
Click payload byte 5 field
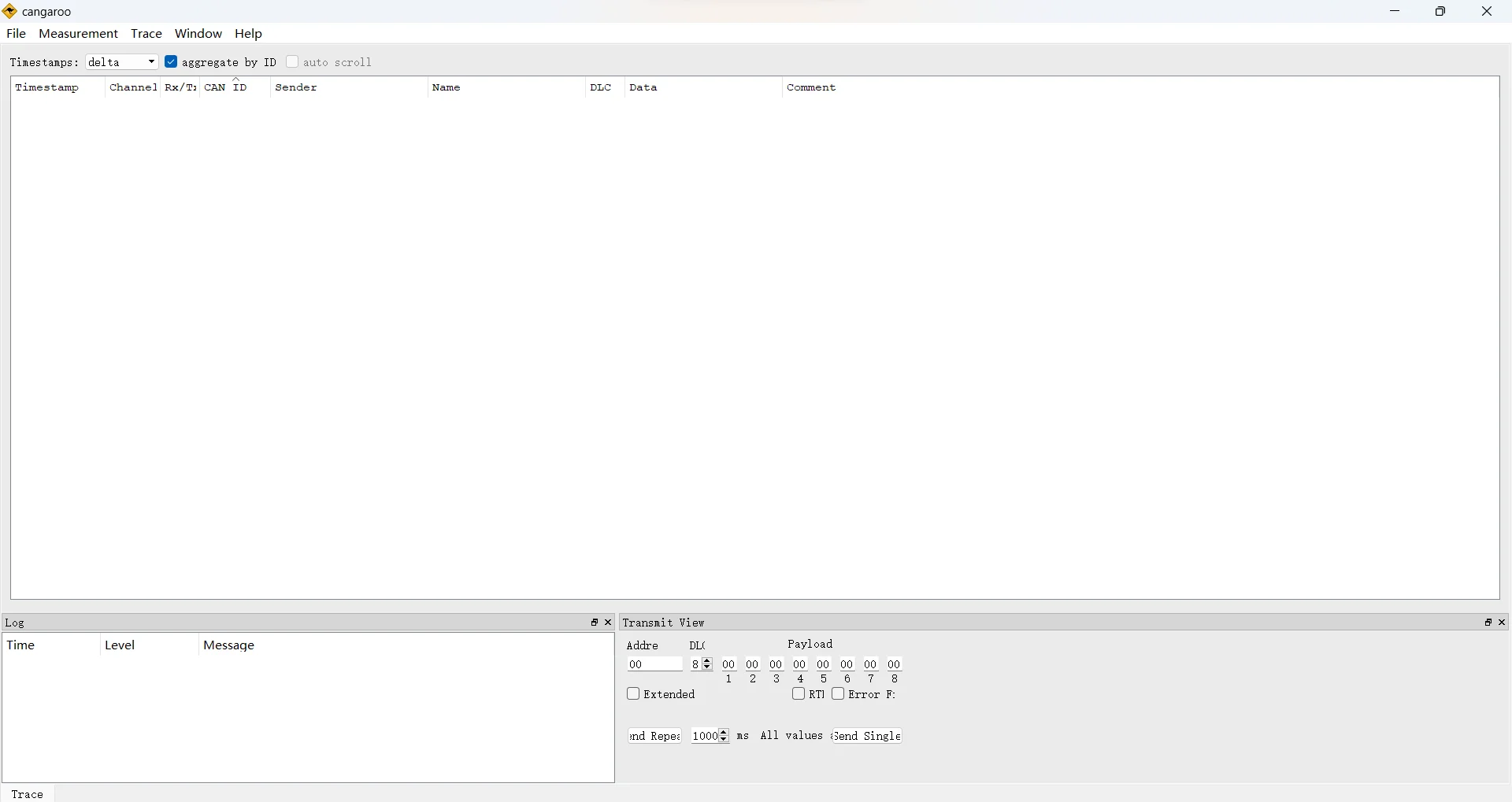(824, 664)
